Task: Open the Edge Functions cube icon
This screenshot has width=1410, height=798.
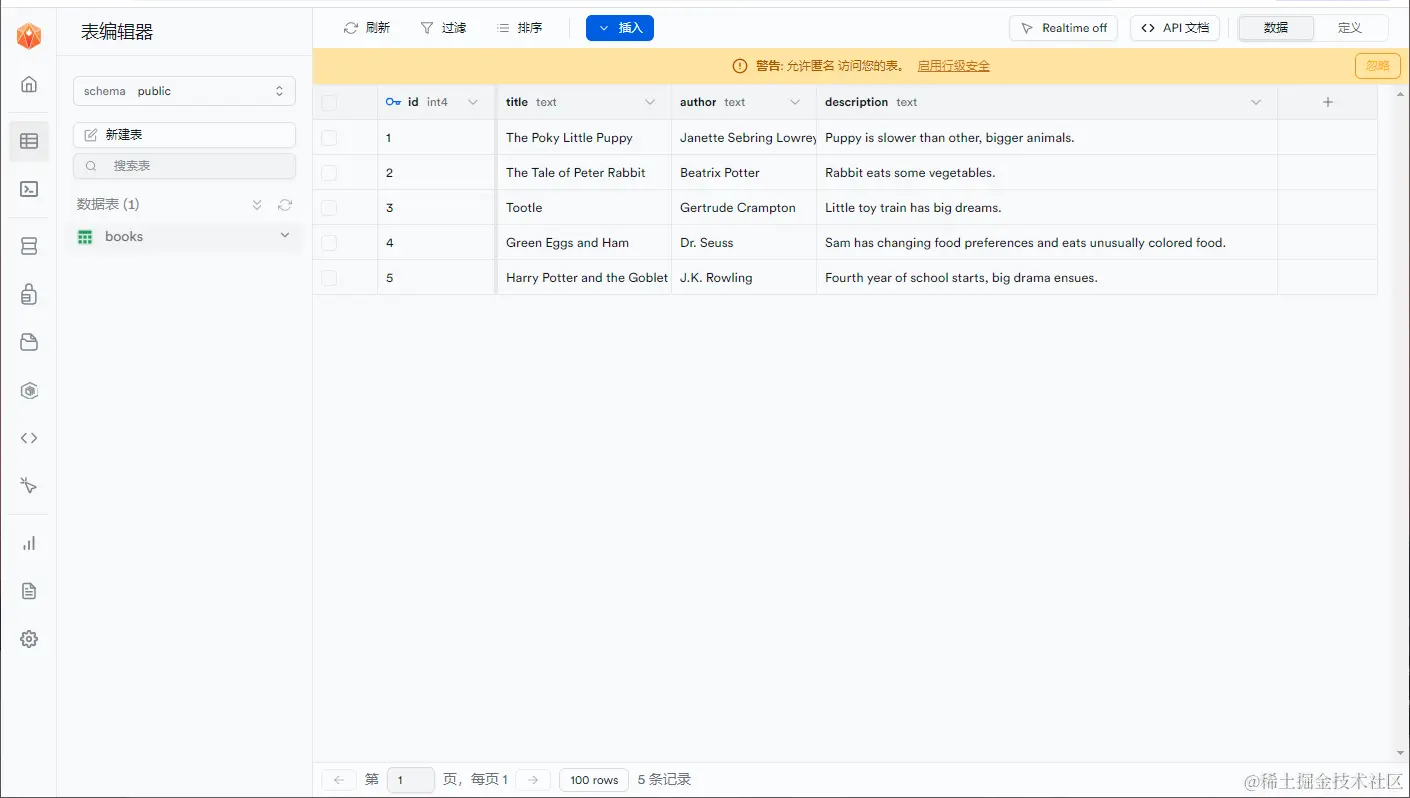Action: [29, 390]
